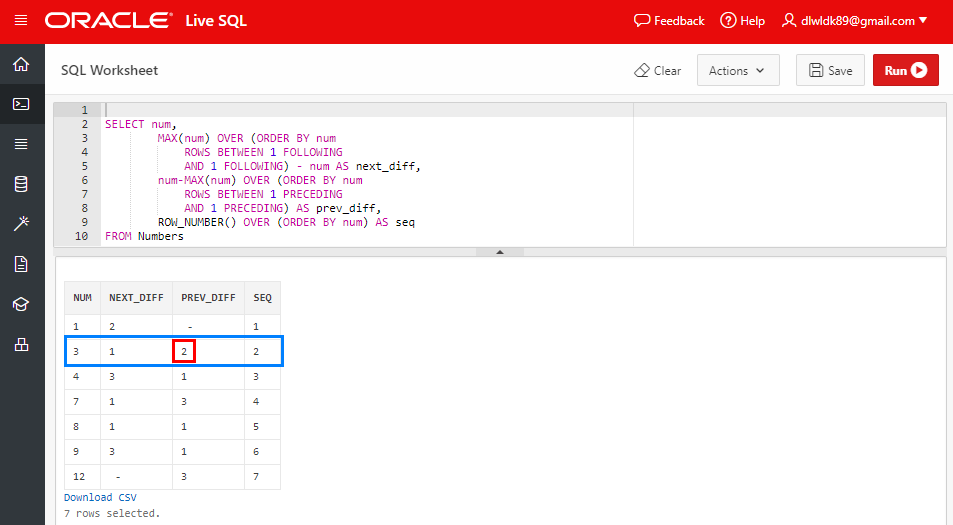The image size is (953, 525).
Task: Click SQL Worksheet heading
Action: coord(109,70)
